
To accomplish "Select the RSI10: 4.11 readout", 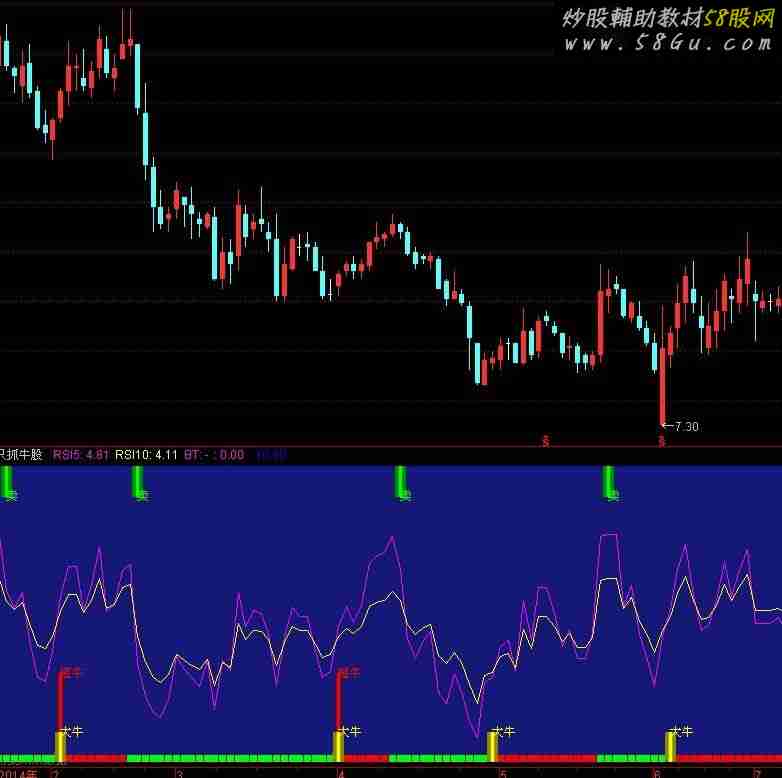I will coord(146,455).
